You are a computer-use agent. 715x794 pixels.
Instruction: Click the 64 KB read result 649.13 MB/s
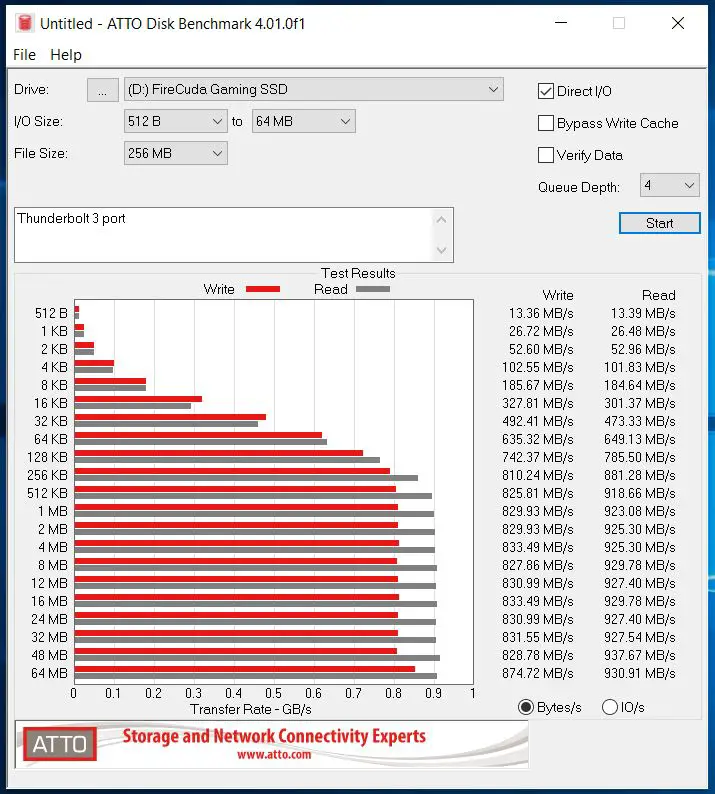[640, 439]
